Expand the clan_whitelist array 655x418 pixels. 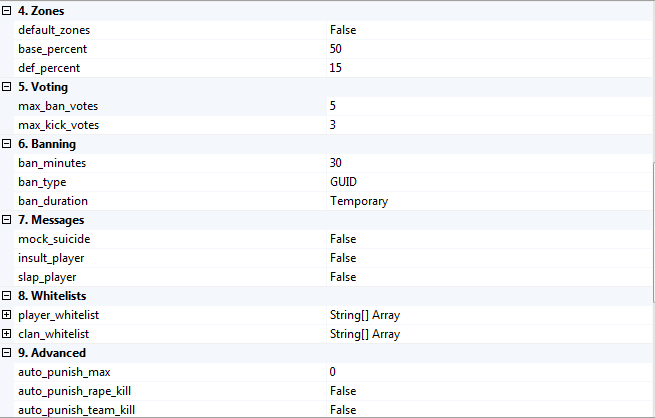pyautogui.click(x=8, y=334)
